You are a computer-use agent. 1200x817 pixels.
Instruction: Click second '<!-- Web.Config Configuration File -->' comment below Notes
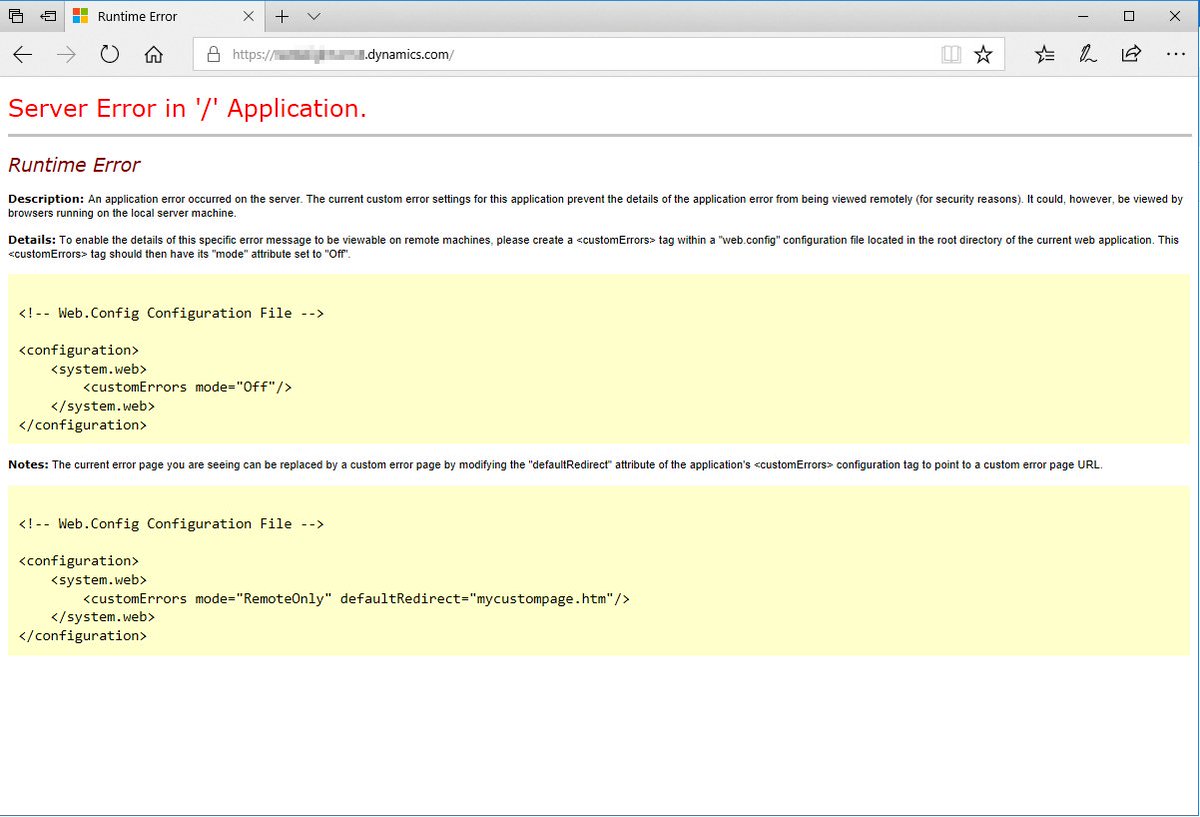coord(171,524)
